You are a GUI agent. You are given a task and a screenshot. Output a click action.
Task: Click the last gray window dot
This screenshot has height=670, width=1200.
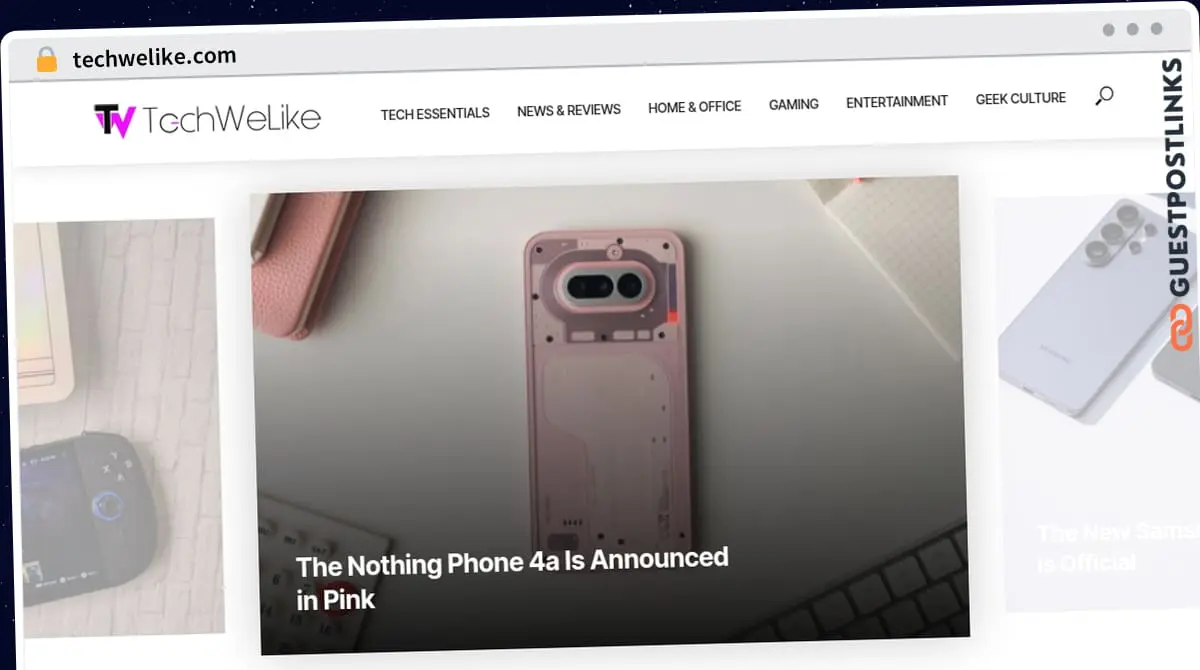pos(1157,30)
